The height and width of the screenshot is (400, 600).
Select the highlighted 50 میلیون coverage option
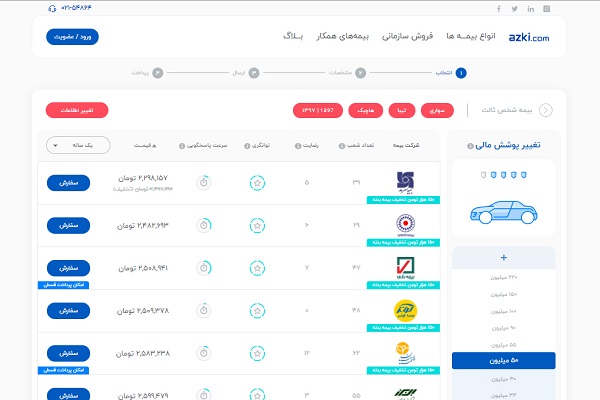tap(504, 361)
